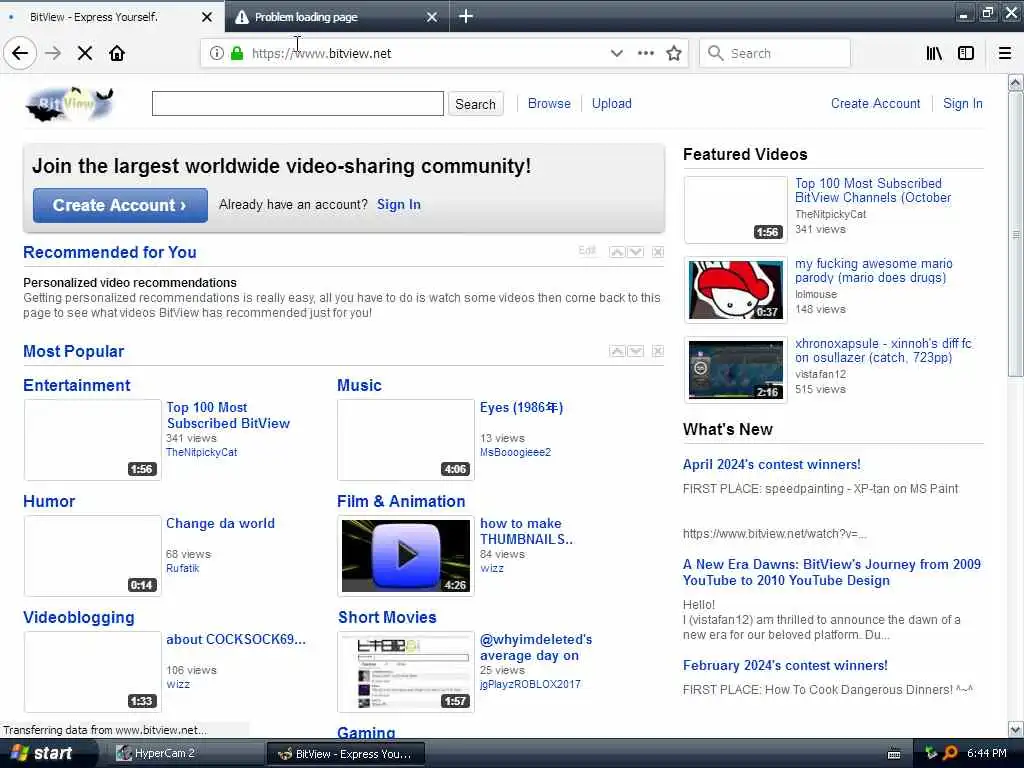The image size is (1024, 768).
Task: Open February 2024's contest winners post
Action: [x=785, y=665]
